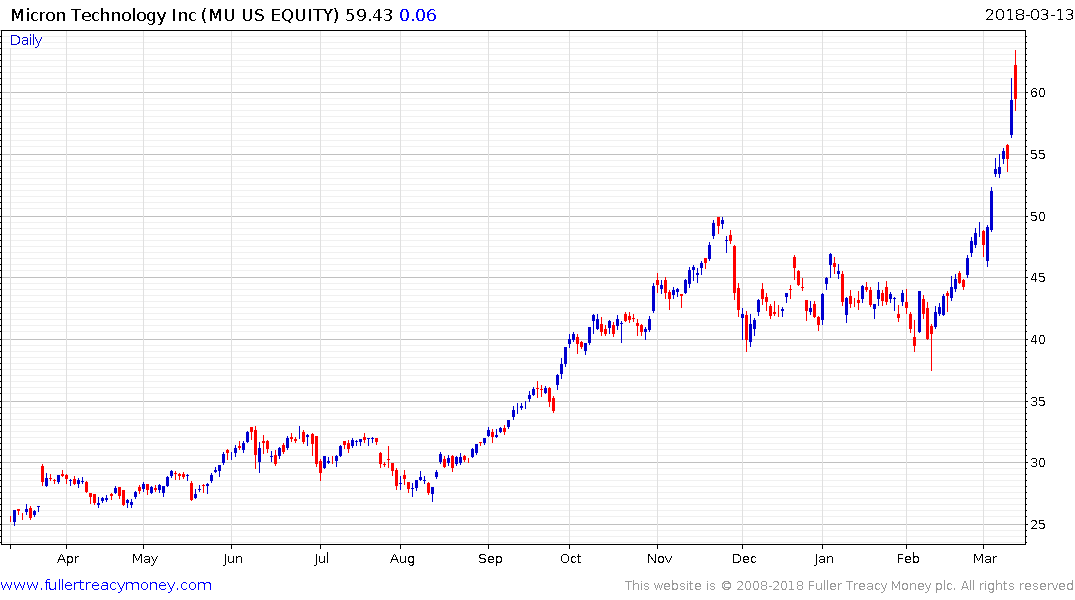Click the 'Sep' month label on x-axis
The width and height of the screenshot is (1075, 600).
pyautogui.click(x=490, y=558)
